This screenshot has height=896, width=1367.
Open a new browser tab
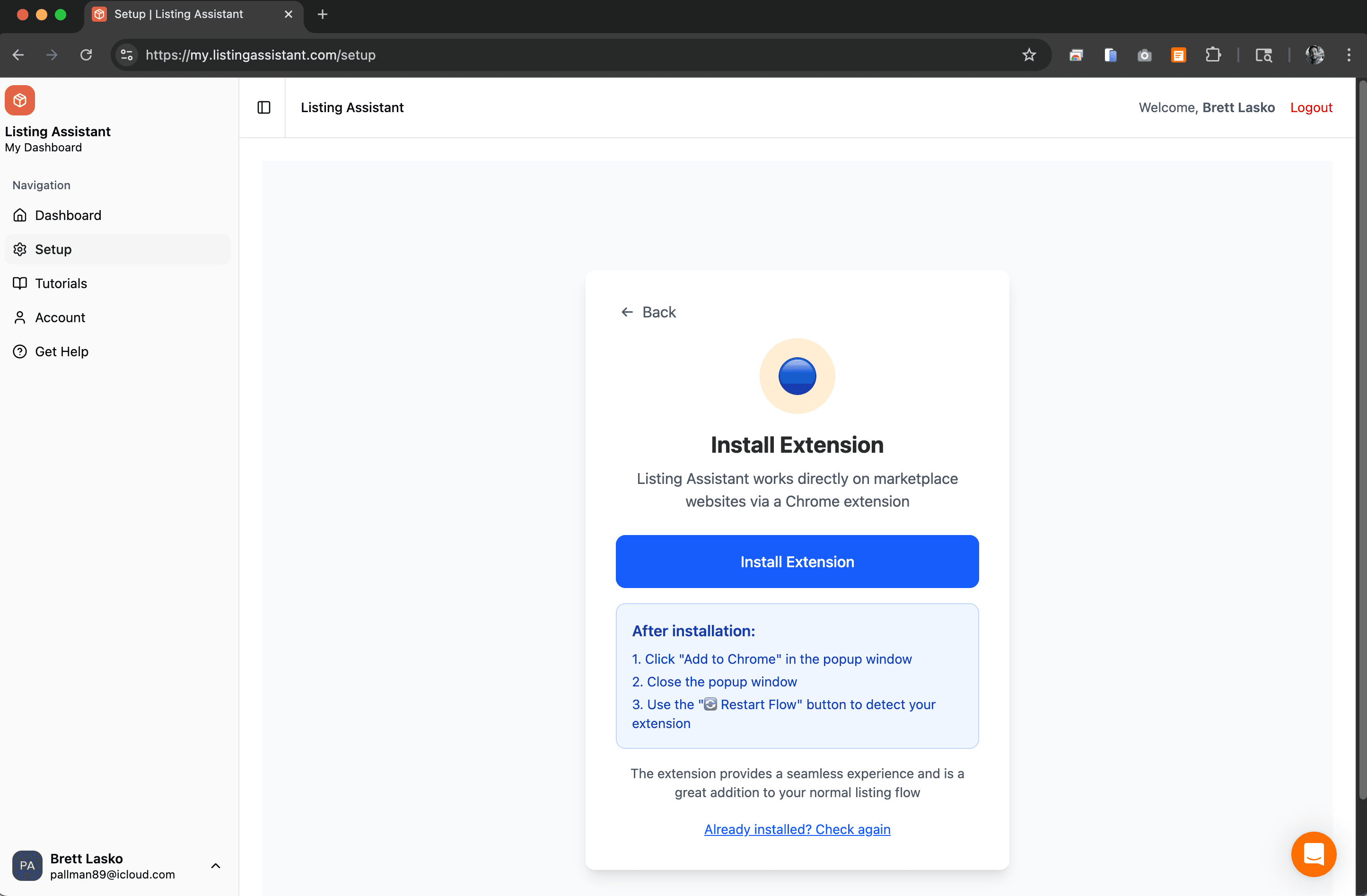322,14
